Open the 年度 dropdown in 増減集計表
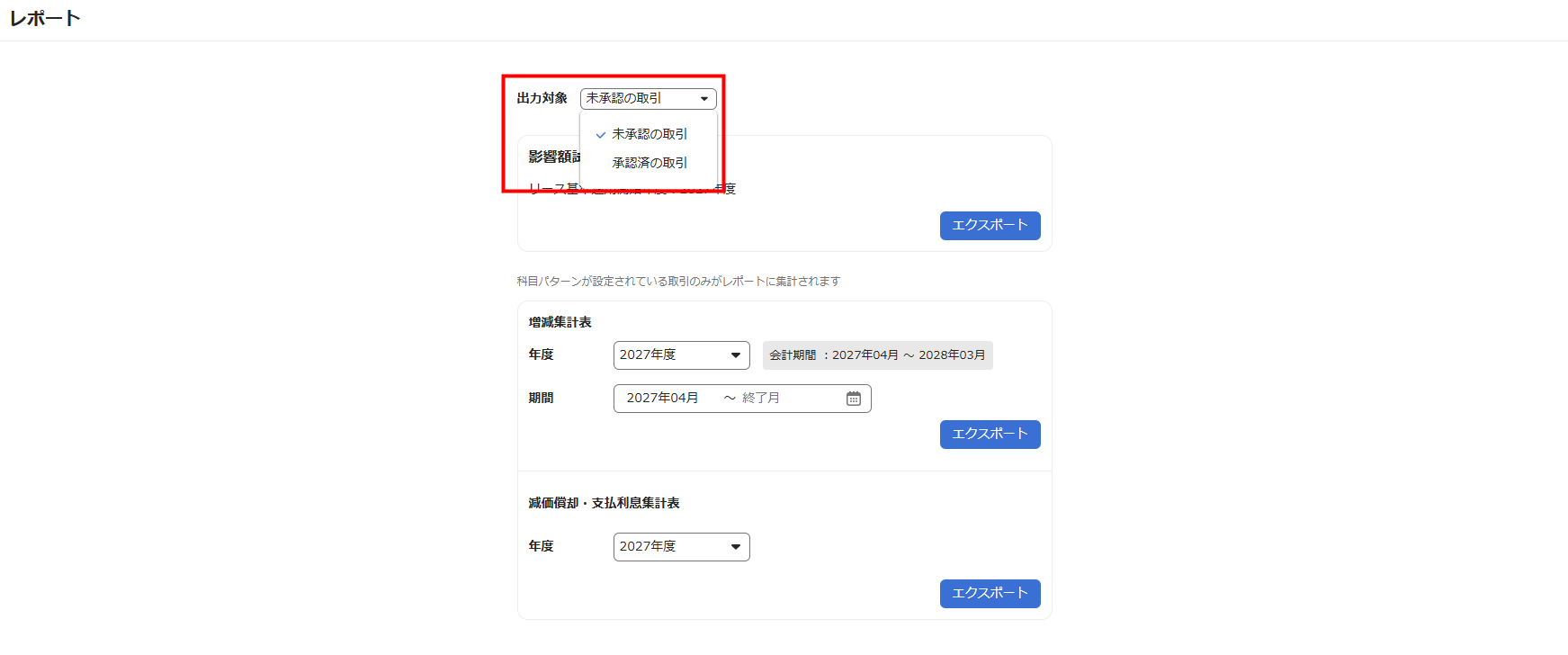The image size is (1568, 655). [x=681, y=355]
